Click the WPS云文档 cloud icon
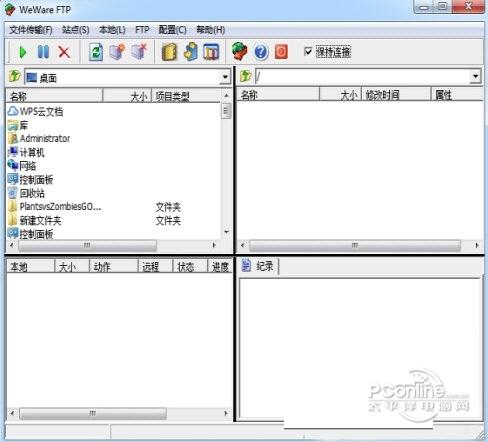 13,111
